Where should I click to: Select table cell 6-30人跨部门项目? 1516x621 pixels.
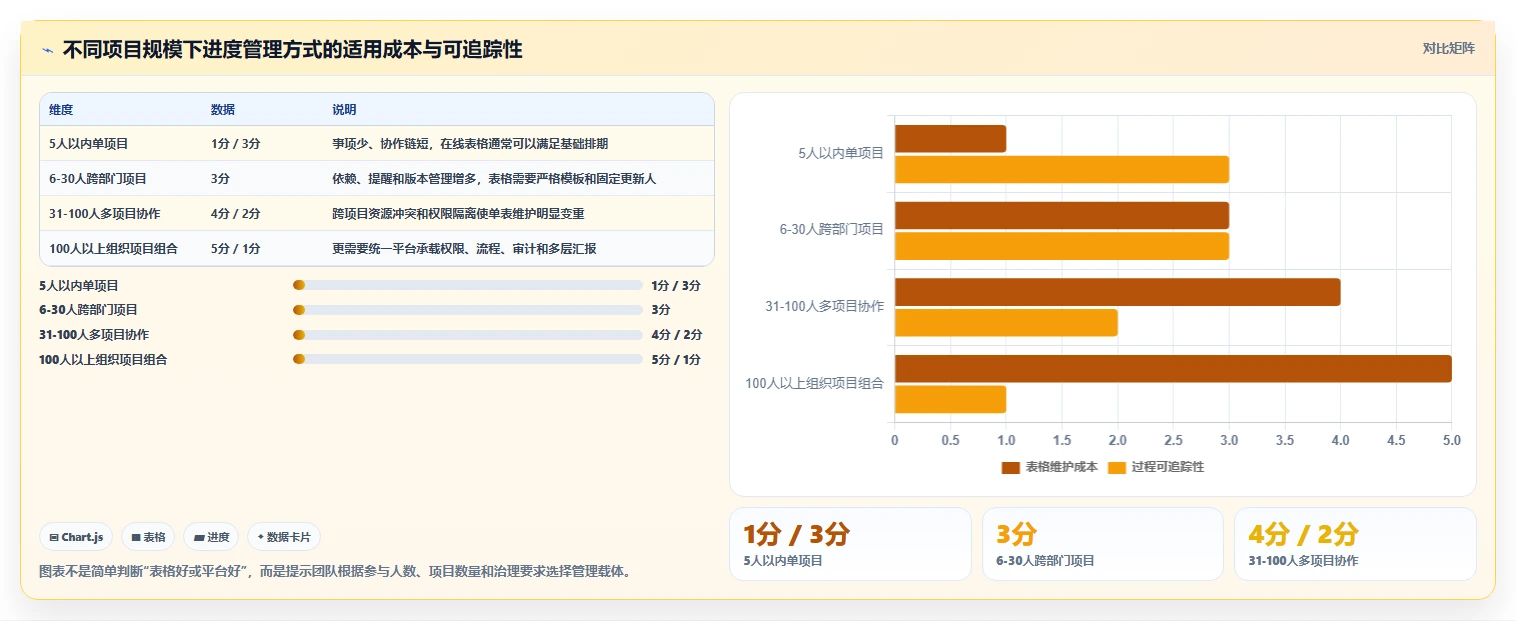click(98, 179)
